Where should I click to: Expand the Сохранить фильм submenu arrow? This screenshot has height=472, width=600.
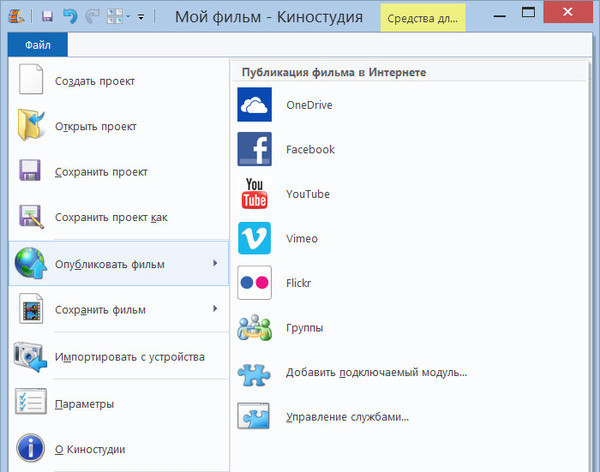pos(215,310)
